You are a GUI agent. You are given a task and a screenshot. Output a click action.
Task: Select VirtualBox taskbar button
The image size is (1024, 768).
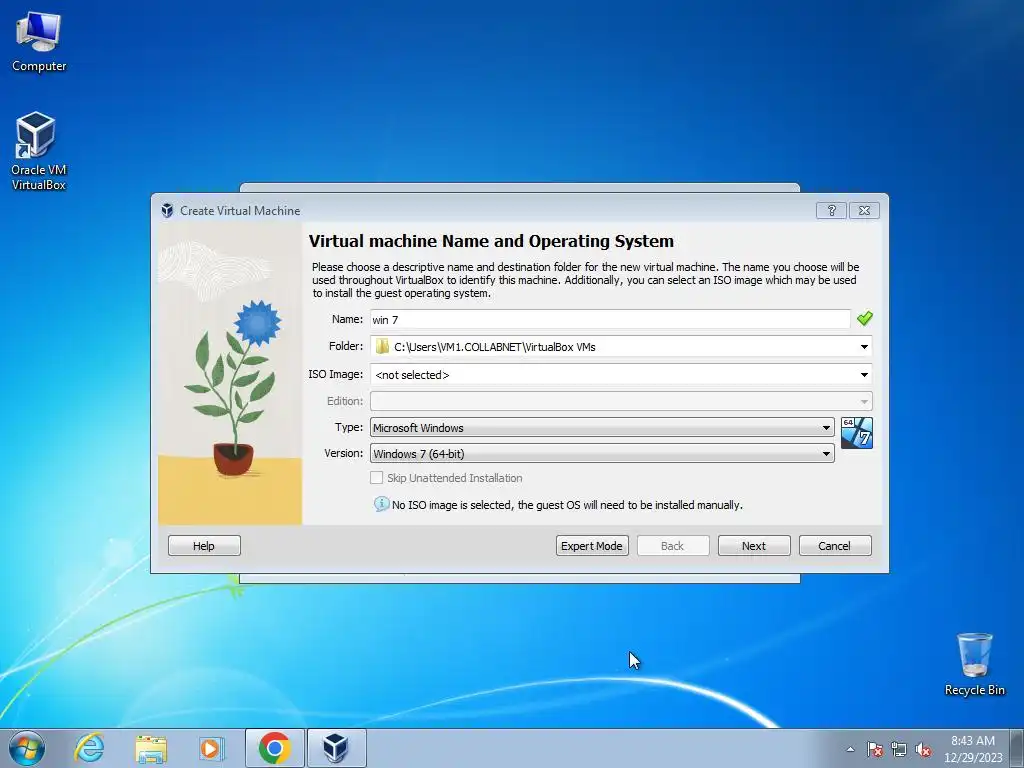click(x=336, y=748)
